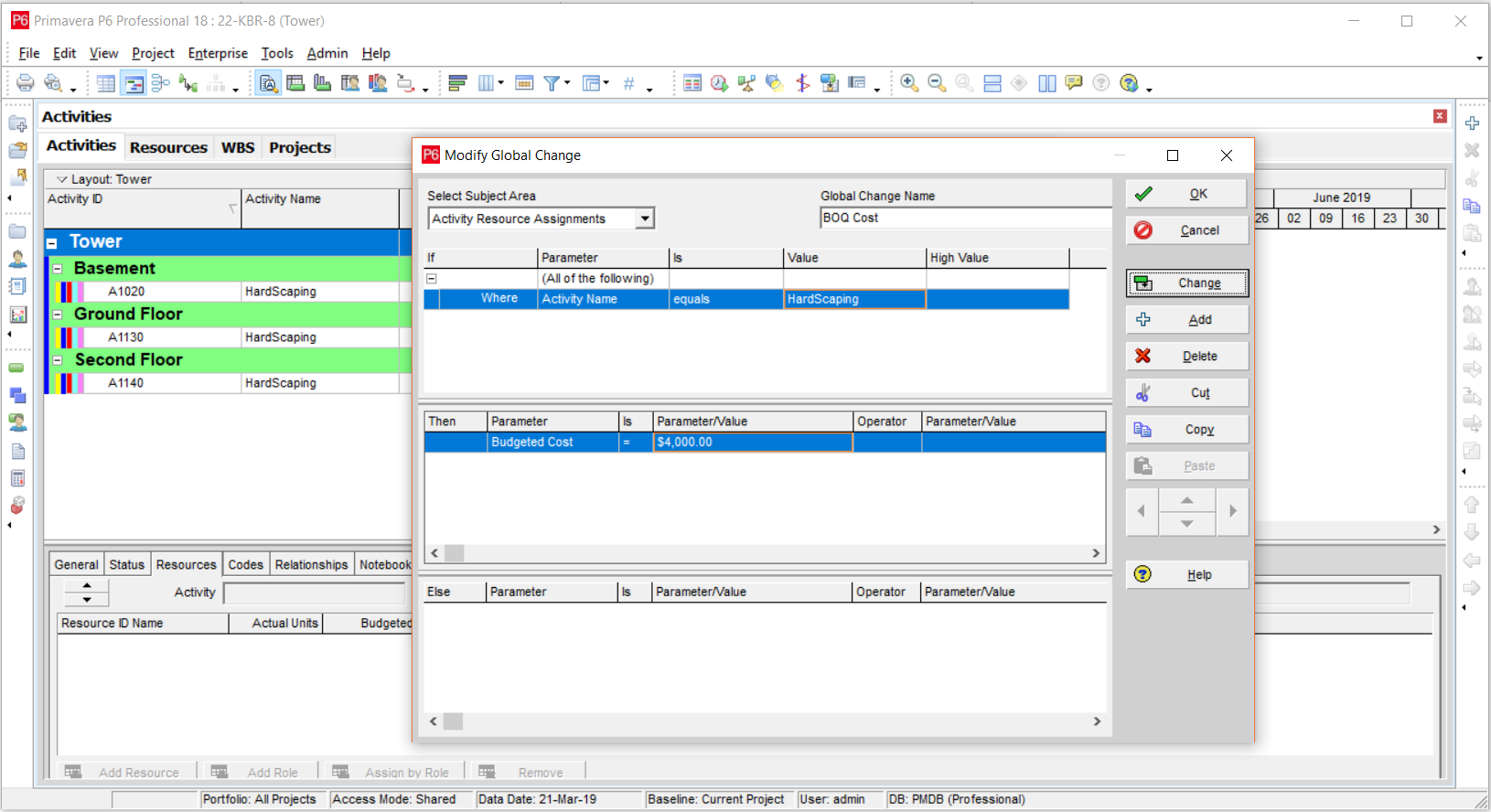Click the Projects folder icon in left sidebar
The image size is (1491, 812).
[17, 232]
